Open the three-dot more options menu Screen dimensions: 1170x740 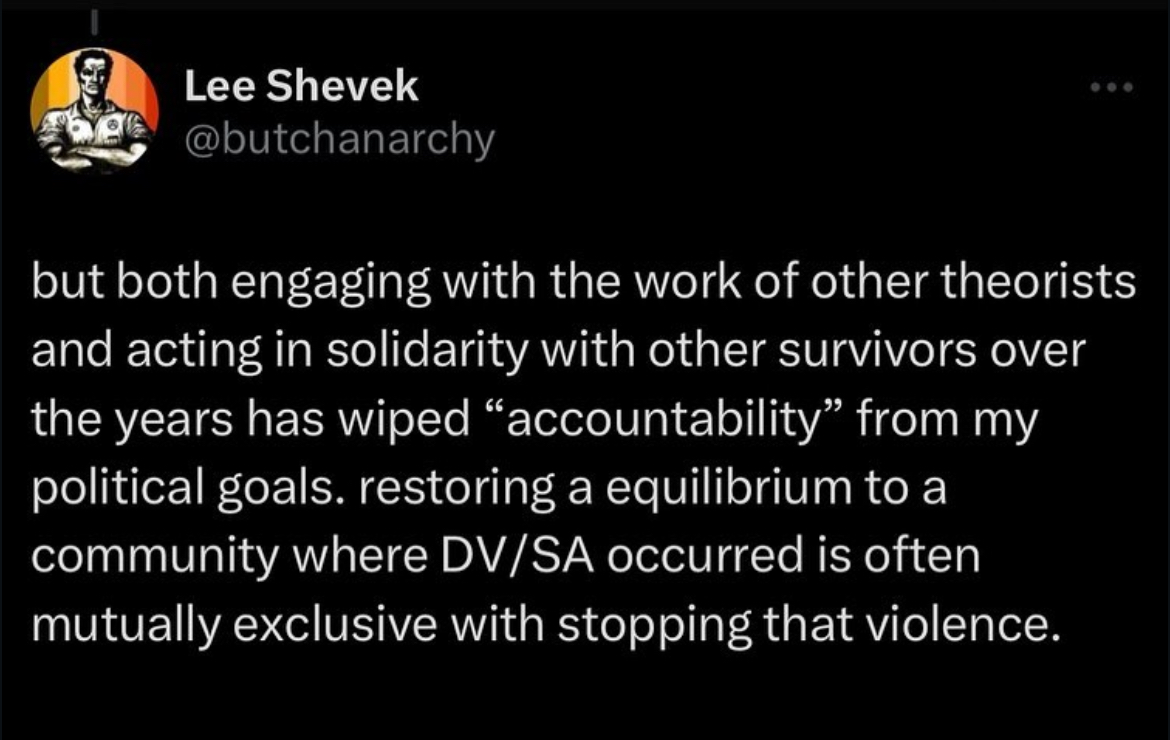1113,87
